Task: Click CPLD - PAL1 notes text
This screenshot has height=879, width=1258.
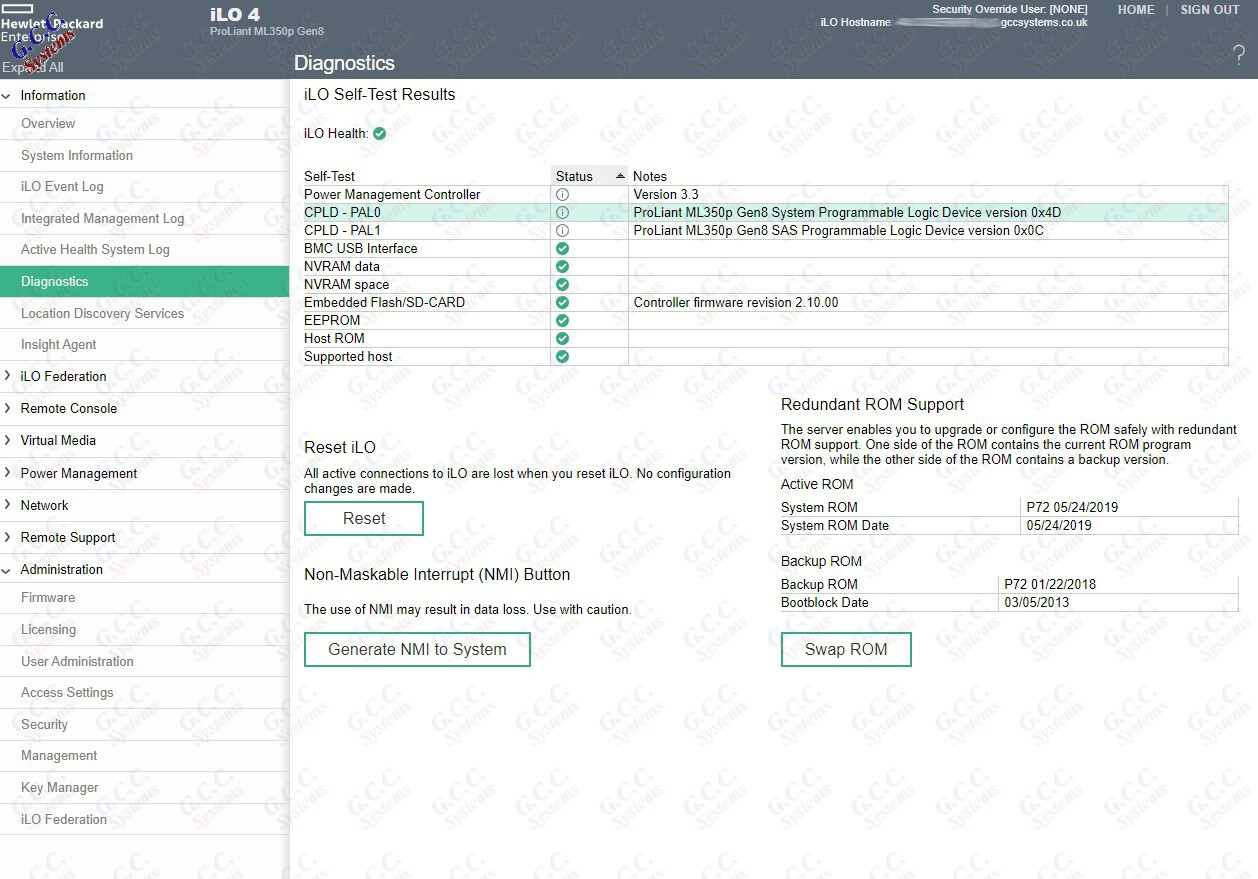Action: point(838,231)
